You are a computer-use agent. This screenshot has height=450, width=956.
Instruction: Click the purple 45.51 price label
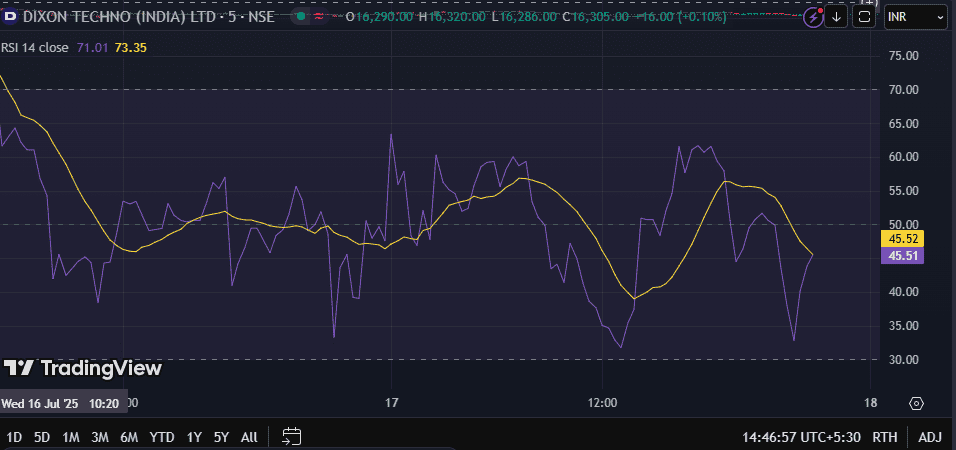point(903,255)
